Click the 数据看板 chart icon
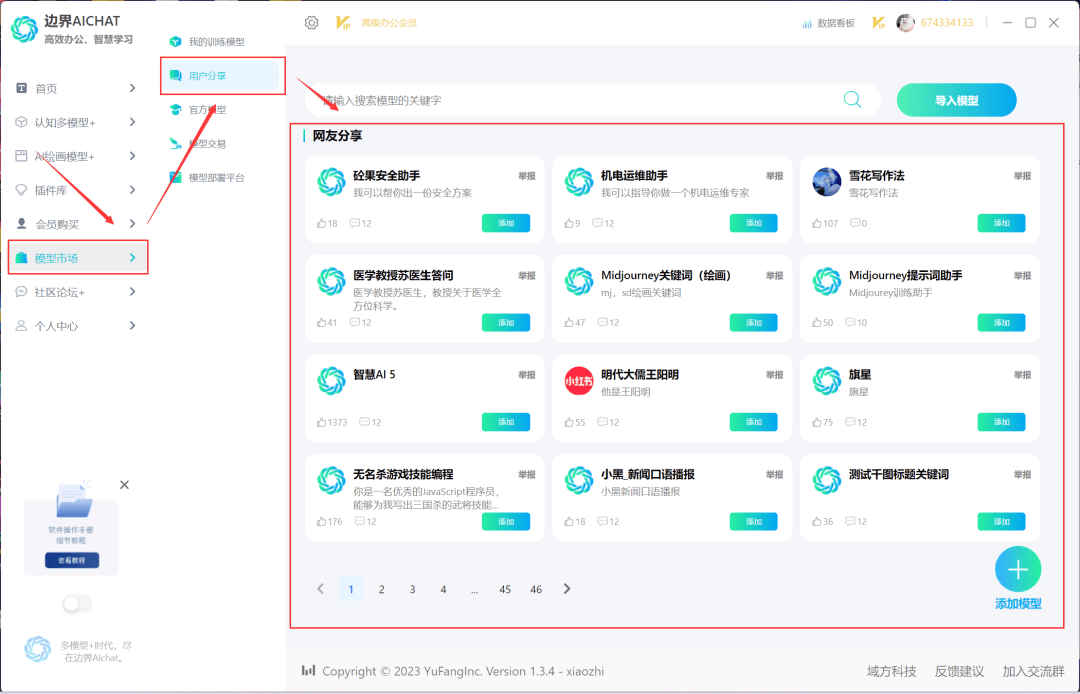The width and height of the screenshot is (1080, 694). point(807,23)
